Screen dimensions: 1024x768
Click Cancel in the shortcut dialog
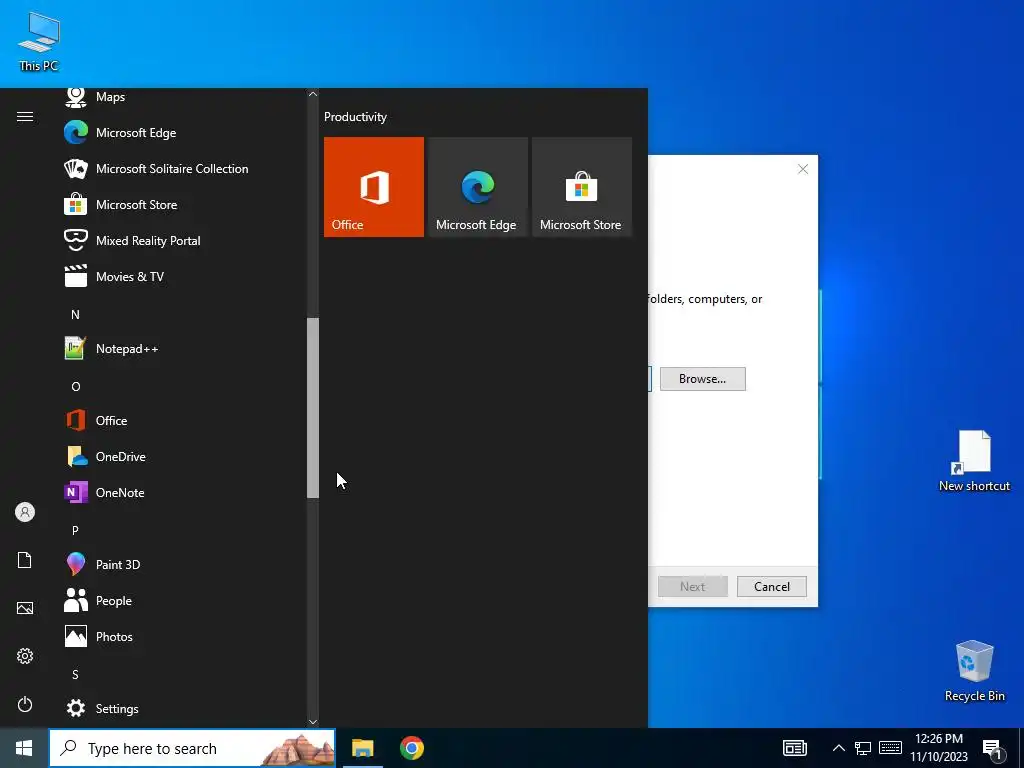point(772,586)
